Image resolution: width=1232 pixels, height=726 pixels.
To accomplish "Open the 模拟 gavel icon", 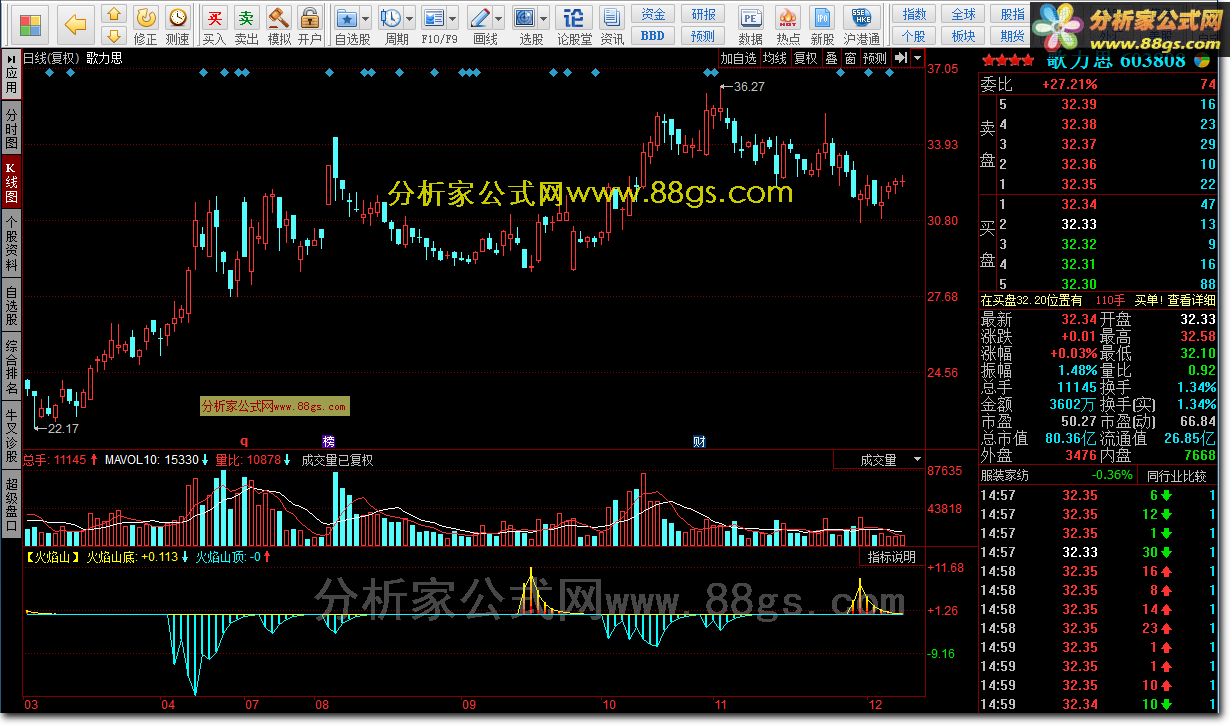I will coord(279,17).
